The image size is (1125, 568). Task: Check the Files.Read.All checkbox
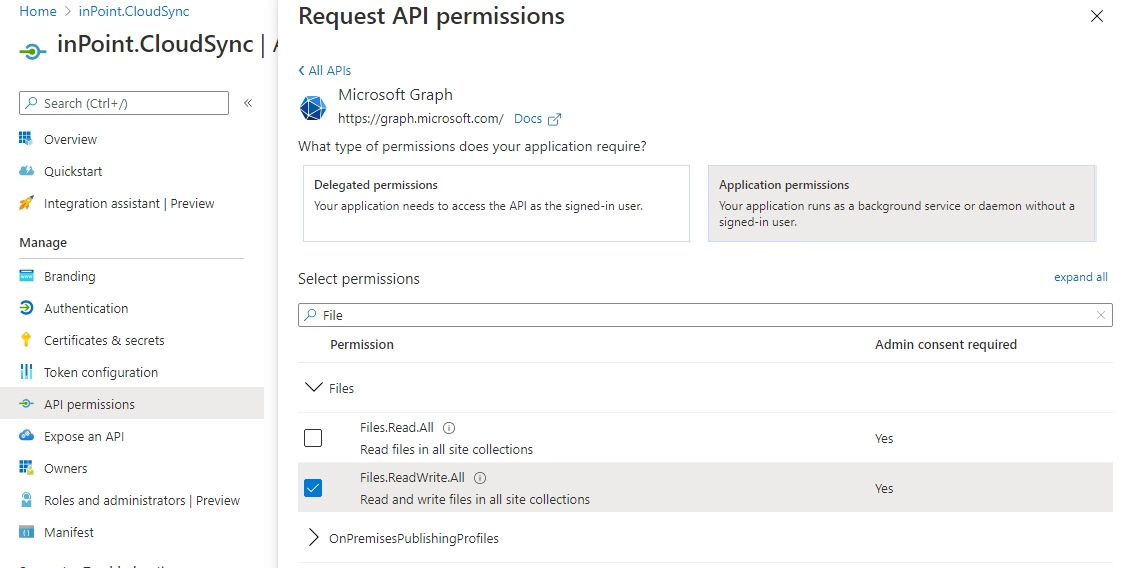313,437
